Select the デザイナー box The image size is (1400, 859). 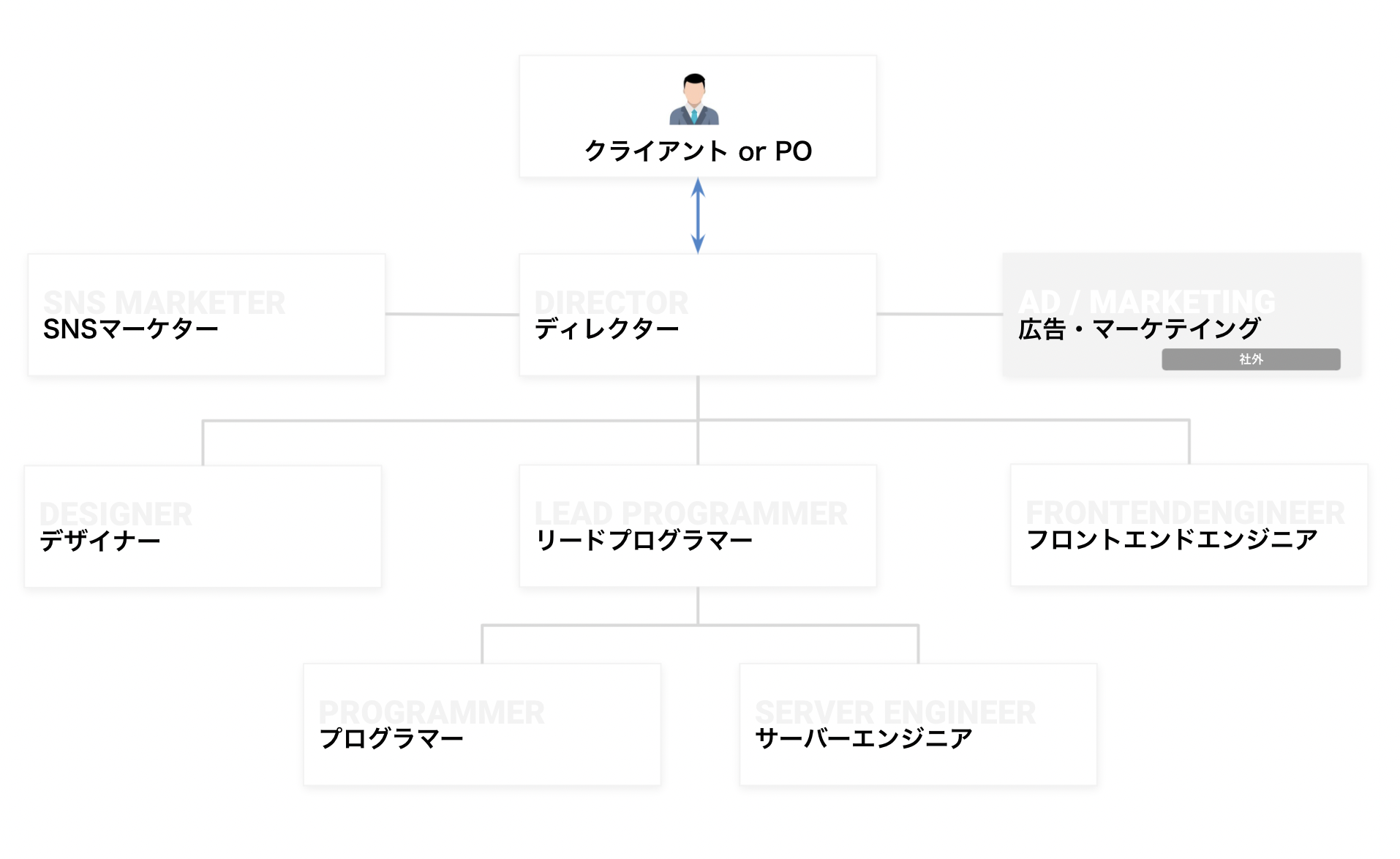(203, 526)
